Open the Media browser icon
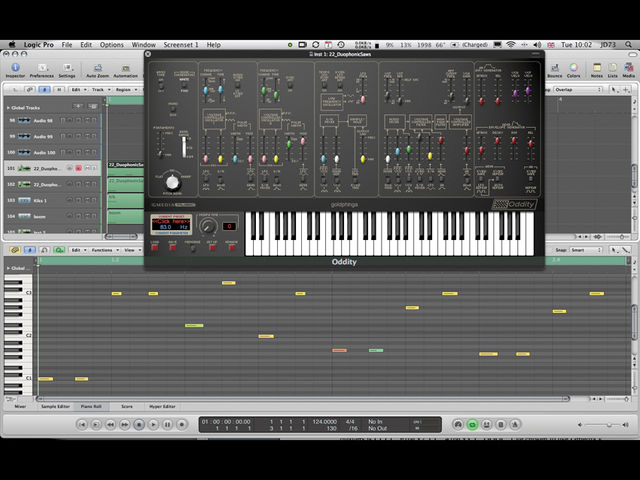The height and width of the screenshot is (480, 640). click(x=628, y=70)
